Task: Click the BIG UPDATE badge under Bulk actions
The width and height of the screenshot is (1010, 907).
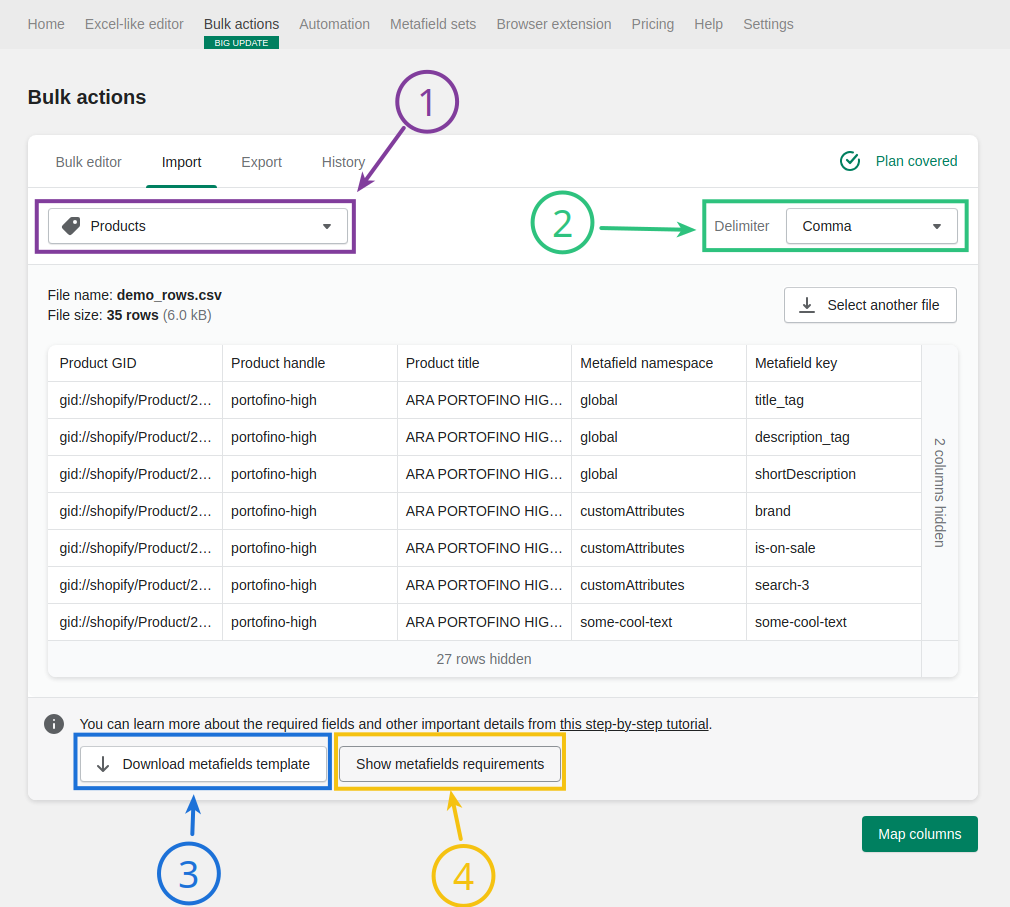Action: click(x=241, y=43)
